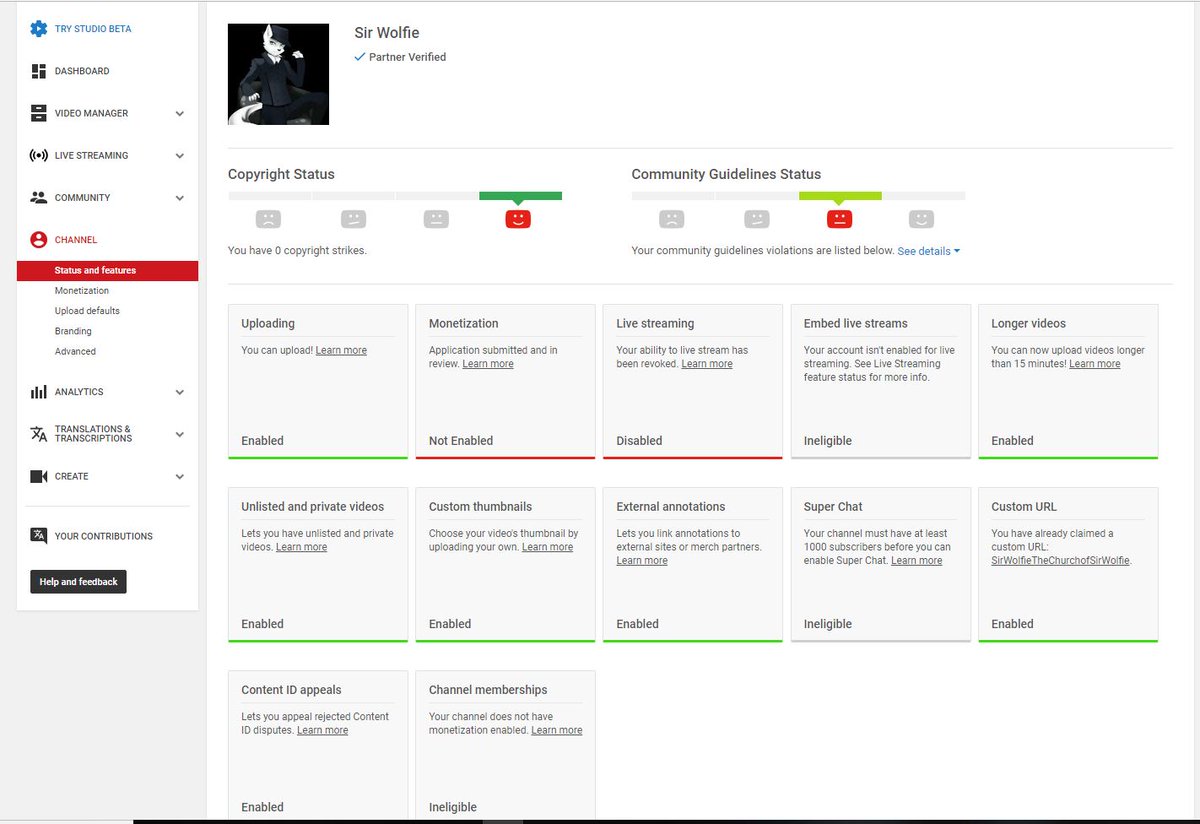Screen dimensions: 1200x824
Task: Expand Translations & Transcriptions section
Action: 180,434
